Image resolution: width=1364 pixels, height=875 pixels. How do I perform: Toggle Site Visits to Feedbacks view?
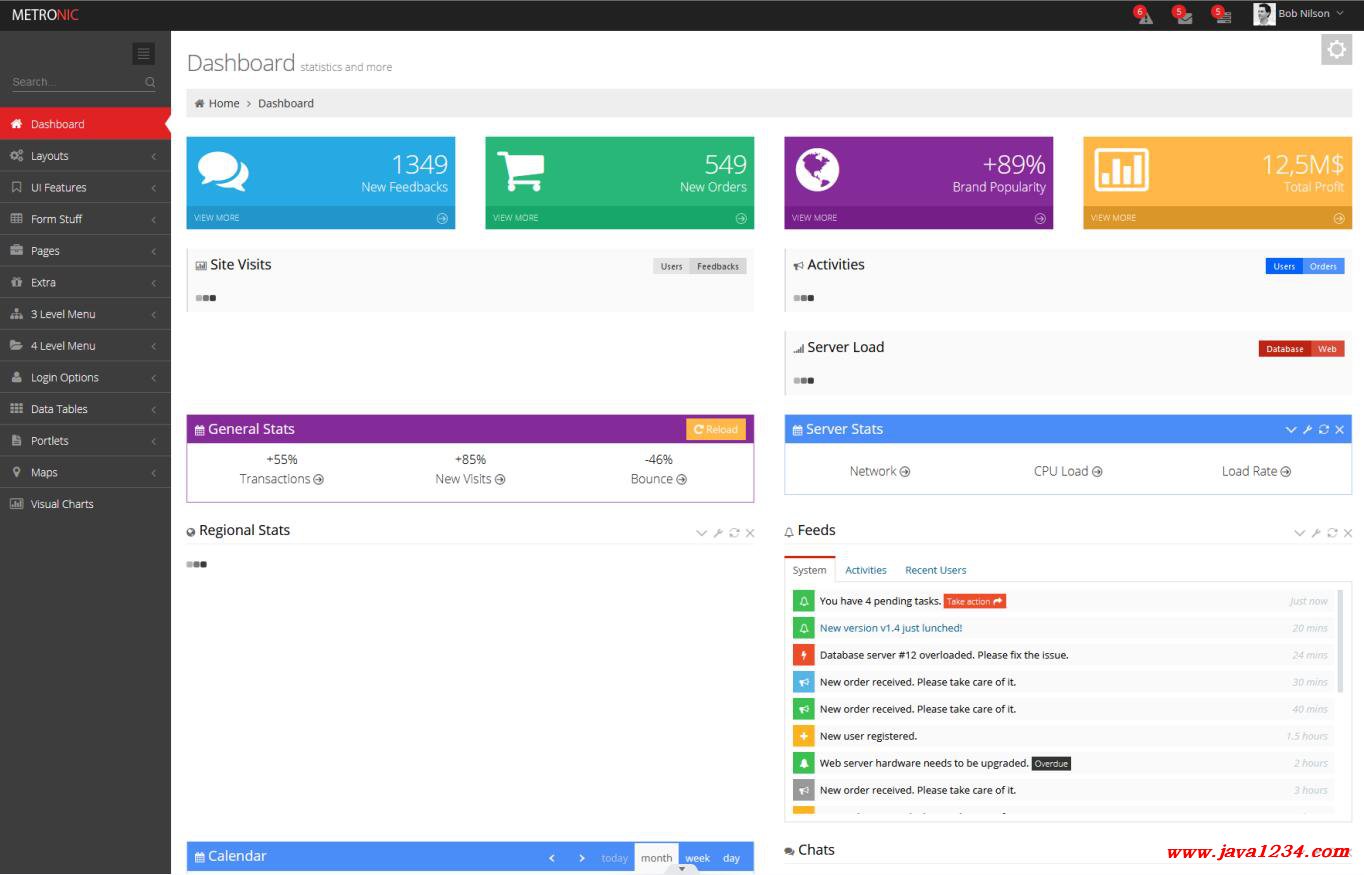[x=717, y=266]
